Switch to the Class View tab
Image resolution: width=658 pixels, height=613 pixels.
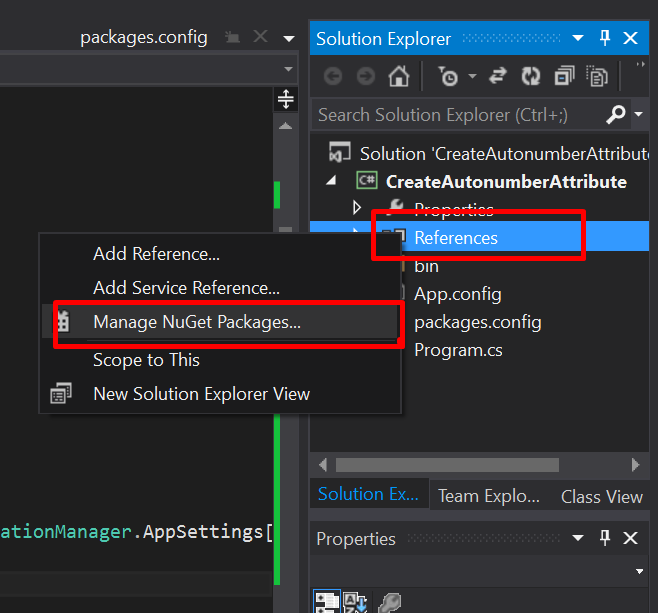601,496
